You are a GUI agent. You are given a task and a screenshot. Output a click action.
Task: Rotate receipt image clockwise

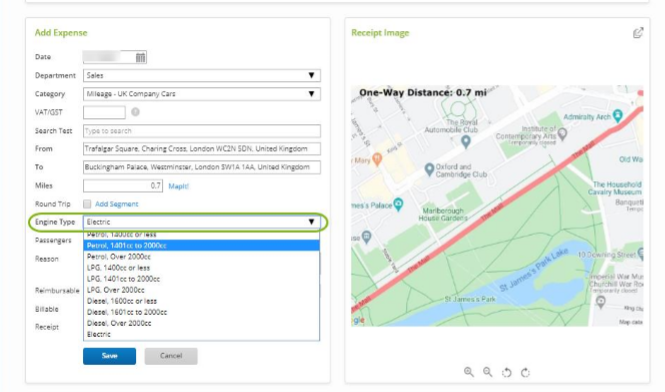pyautogui.click(x=525, y=372)
